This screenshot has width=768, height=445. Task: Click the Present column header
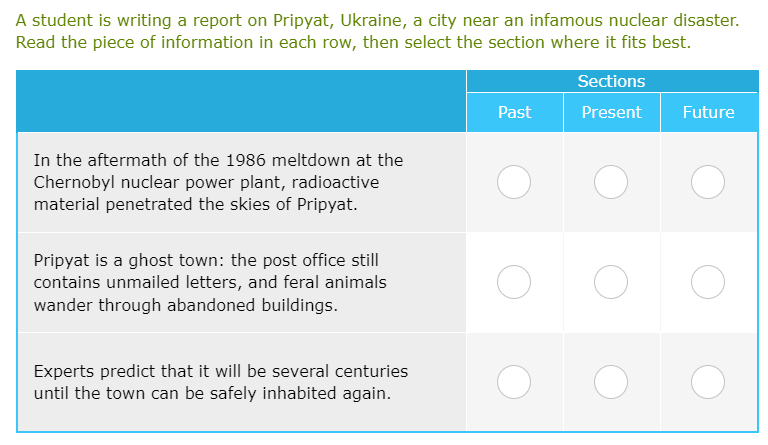click(x=611, y=112)
